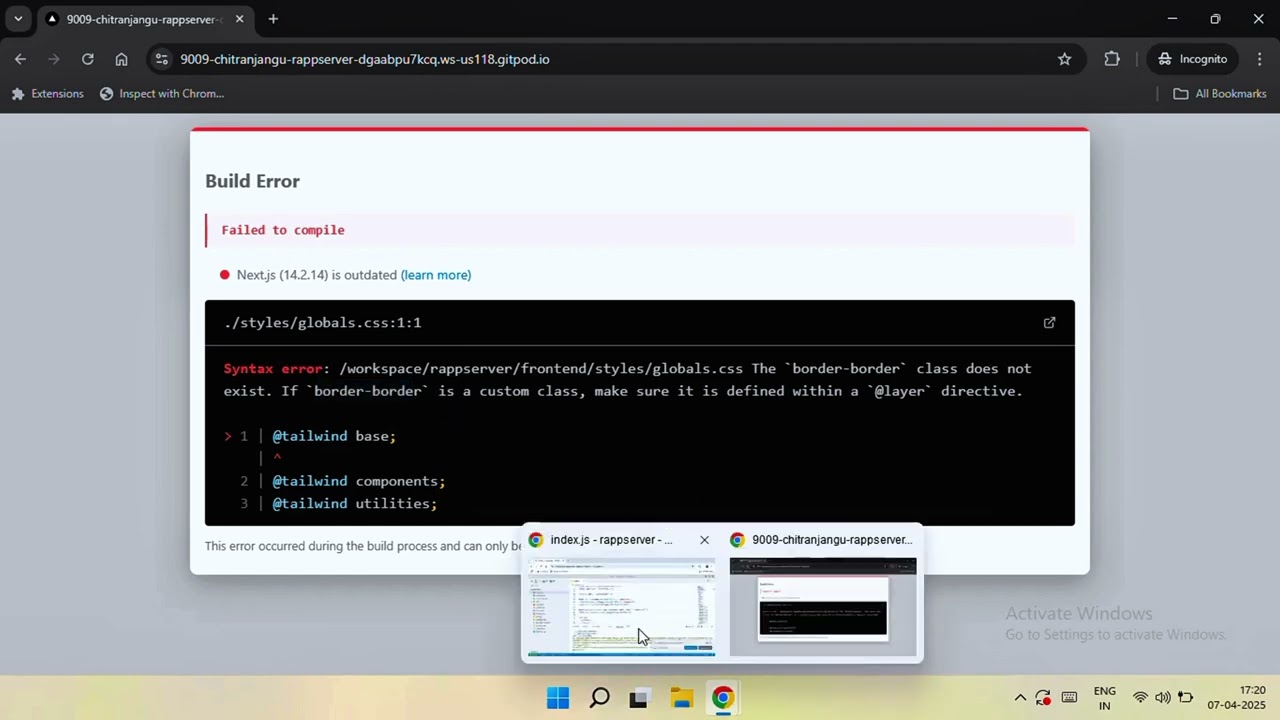Open the Incognito profile button
Viewport: 1280px width, 720px height.
(1192, 59)
